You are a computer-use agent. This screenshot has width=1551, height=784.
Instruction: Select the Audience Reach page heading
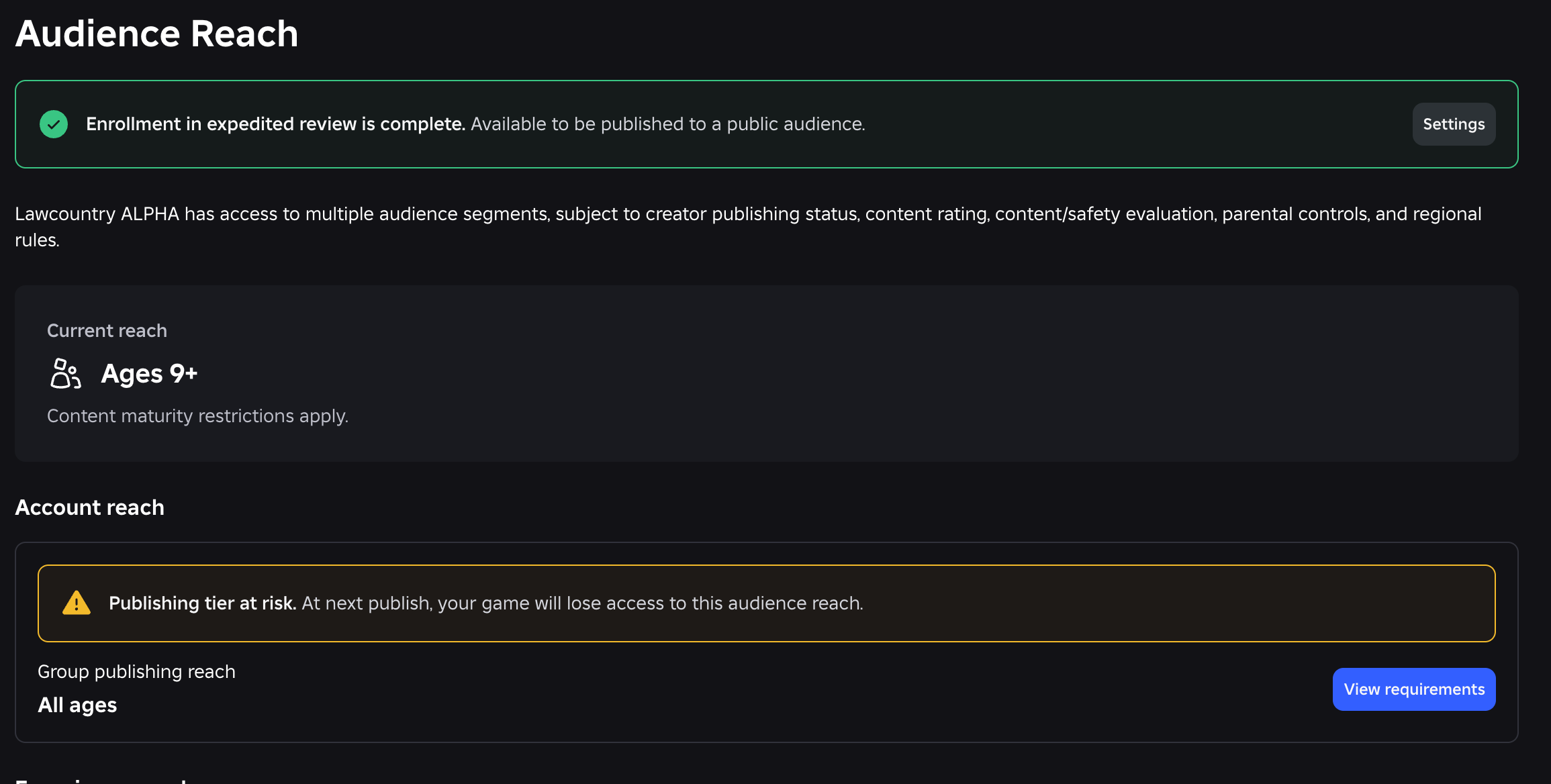pos(156,34)
